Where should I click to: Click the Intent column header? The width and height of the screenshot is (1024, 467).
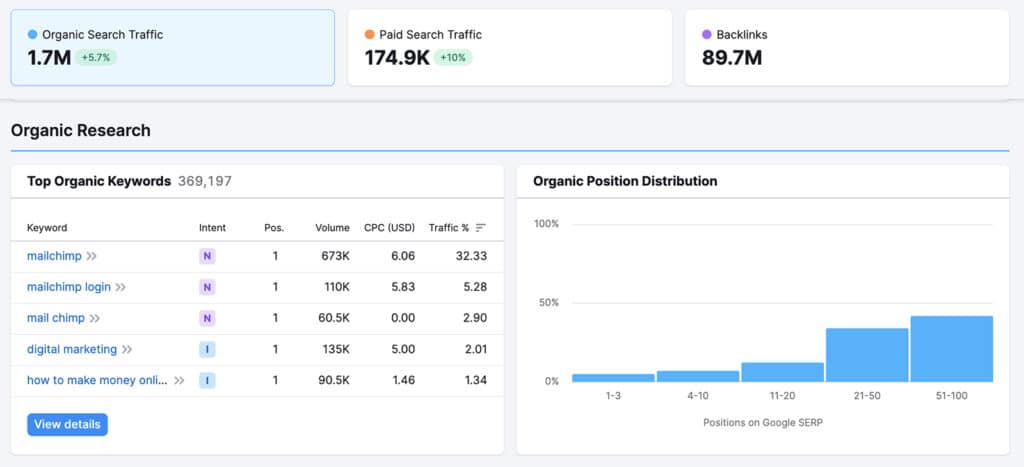(x=212, y=228)
